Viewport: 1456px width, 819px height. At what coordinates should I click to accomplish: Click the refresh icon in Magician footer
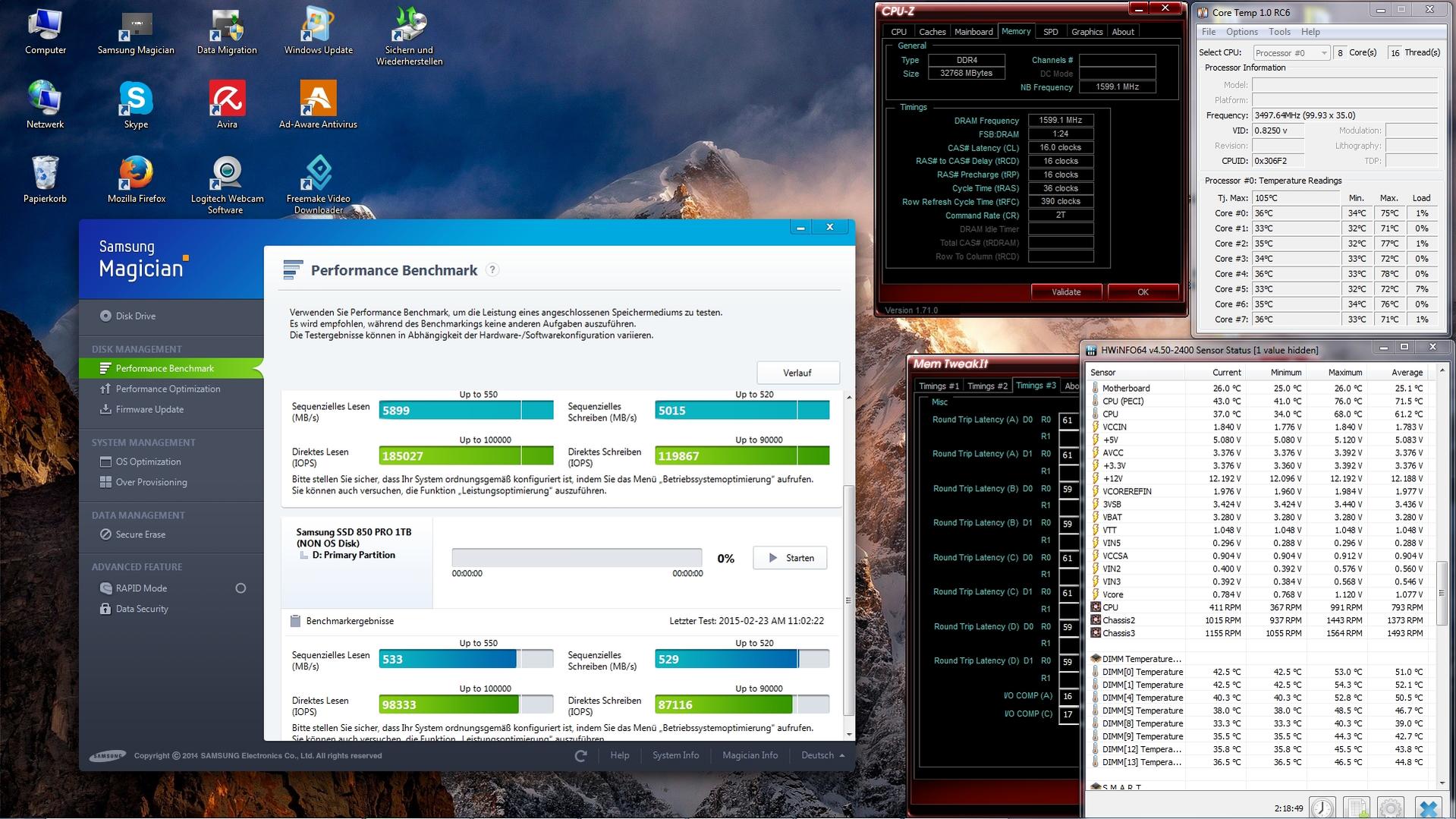coord(581,756)
